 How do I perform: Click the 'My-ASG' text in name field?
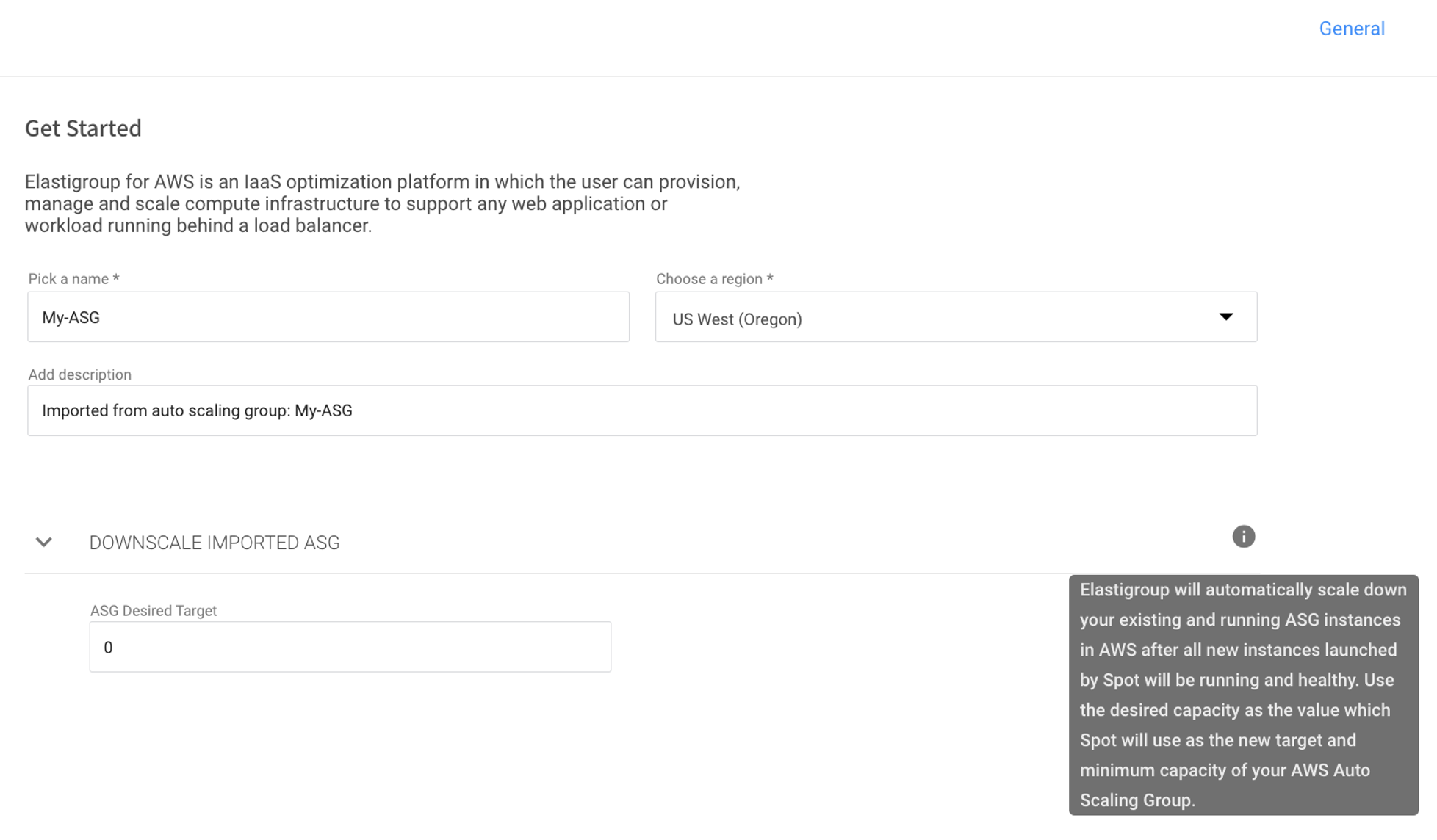click(71, 317)
